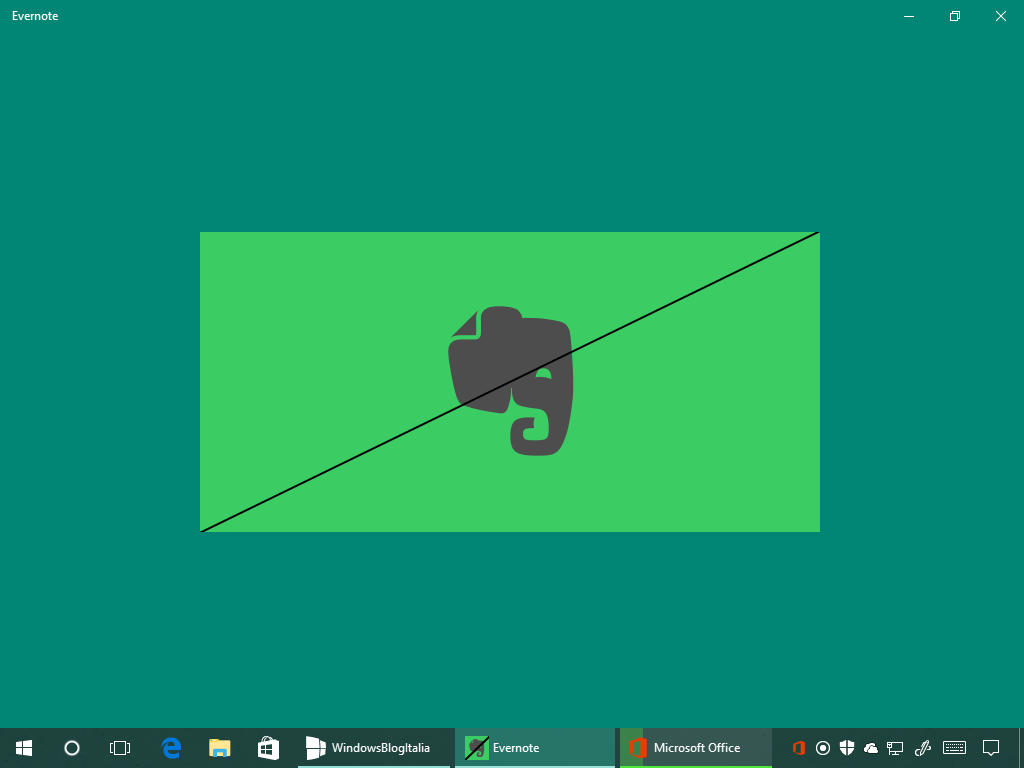The width and height of the screenshot is (1024, 768).
Task: Minimize the Evernote window
Action: 909,16
